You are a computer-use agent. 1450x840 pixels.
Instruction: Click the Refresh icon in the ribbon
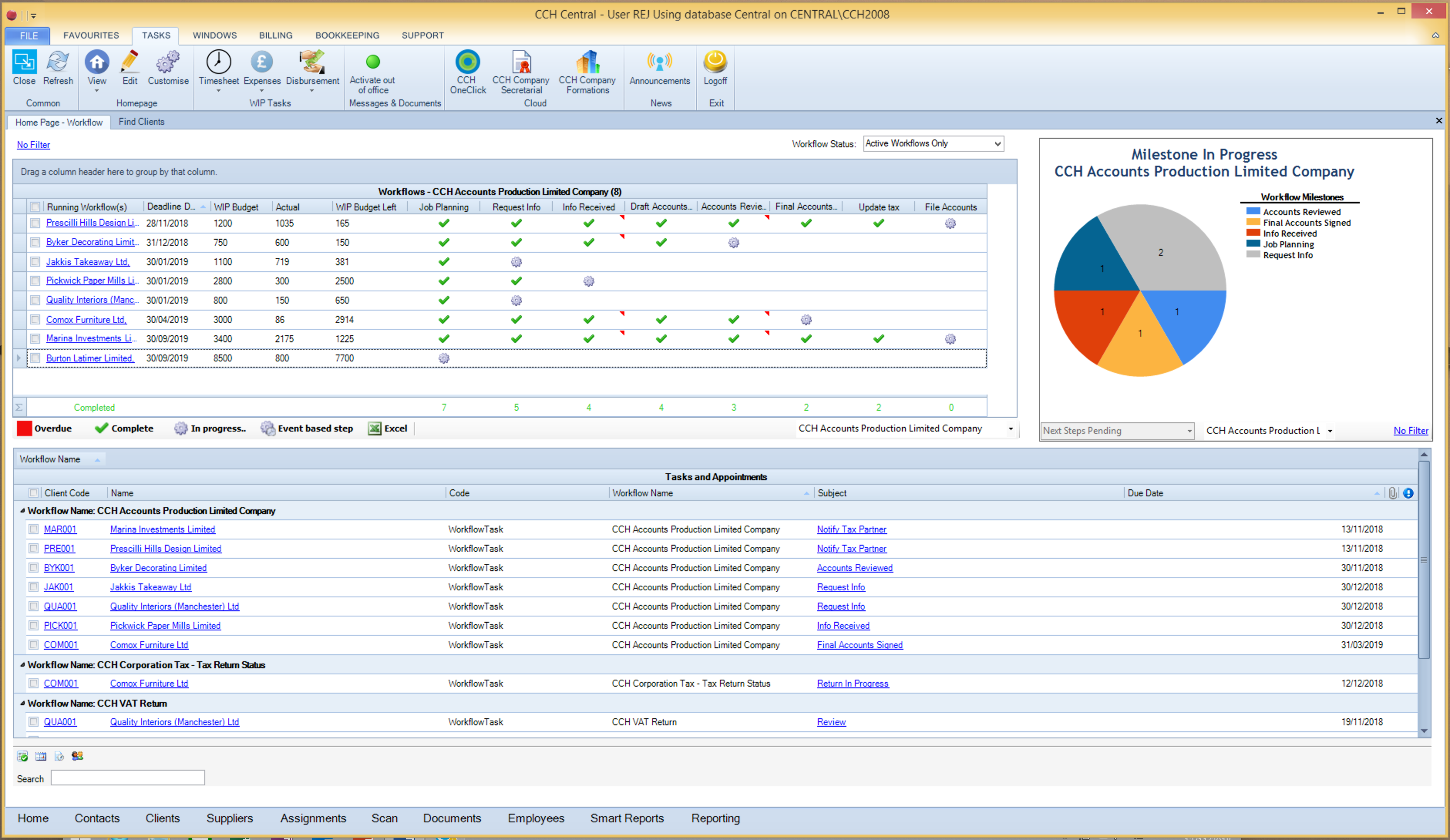click(x=58, y=62)
